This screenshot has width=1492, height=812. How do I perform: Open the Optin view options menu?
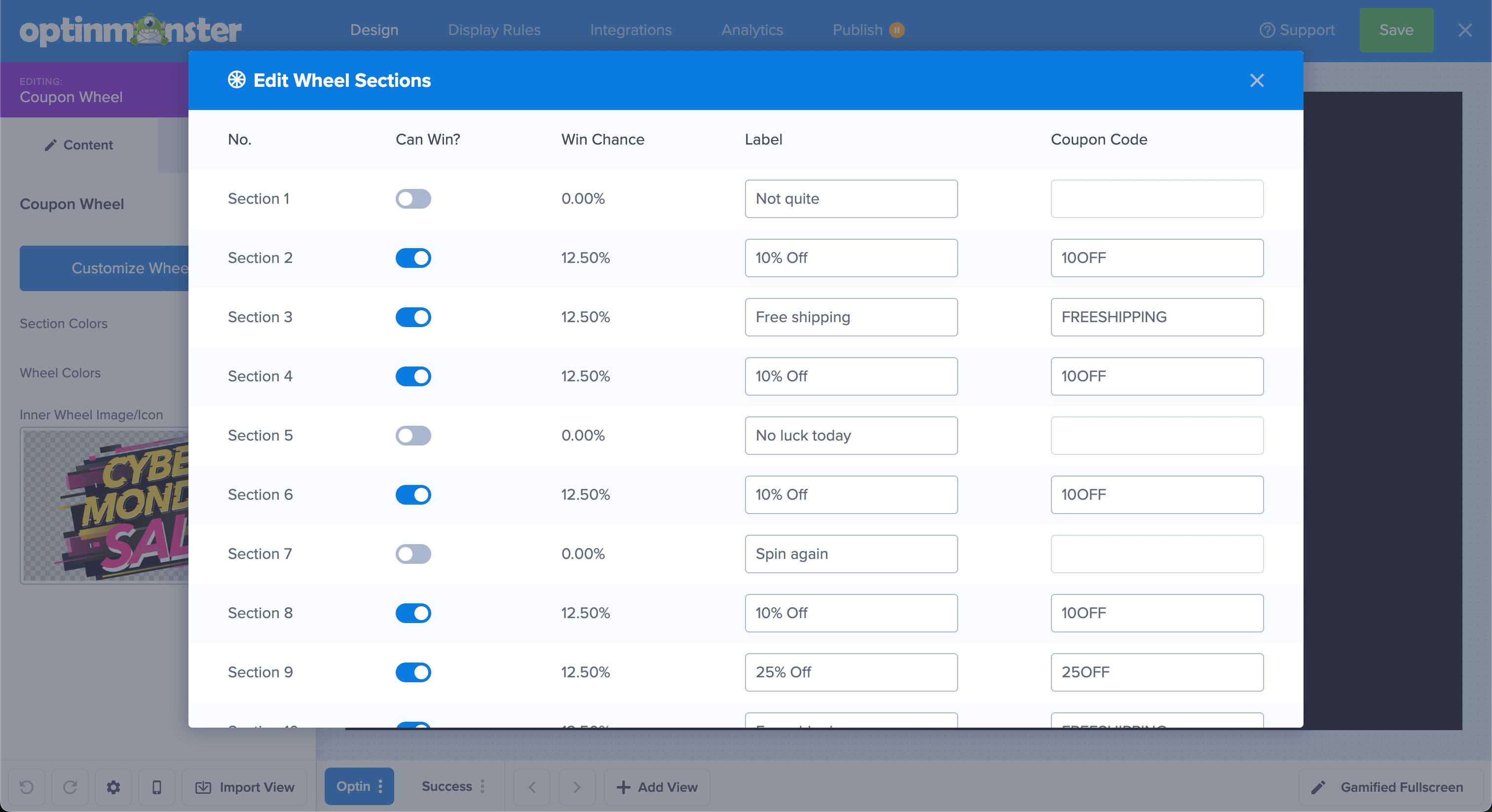(x=380, y=786)
